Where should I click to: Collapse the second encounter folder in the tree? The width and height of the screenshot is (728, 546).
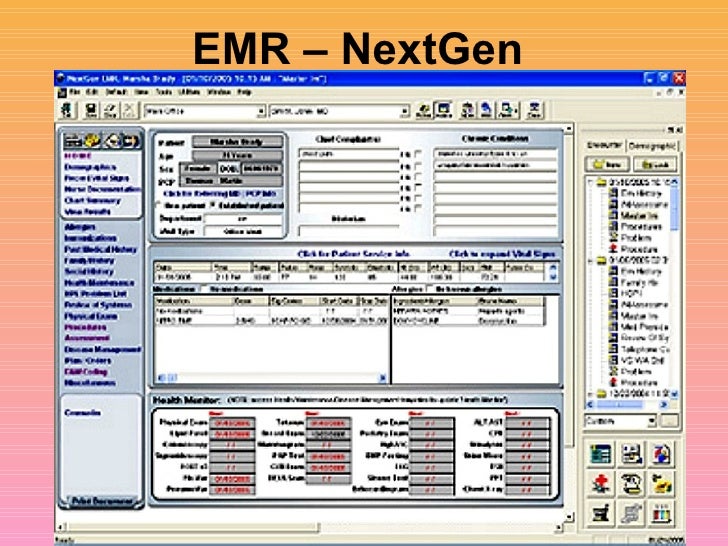click(591, 260)
